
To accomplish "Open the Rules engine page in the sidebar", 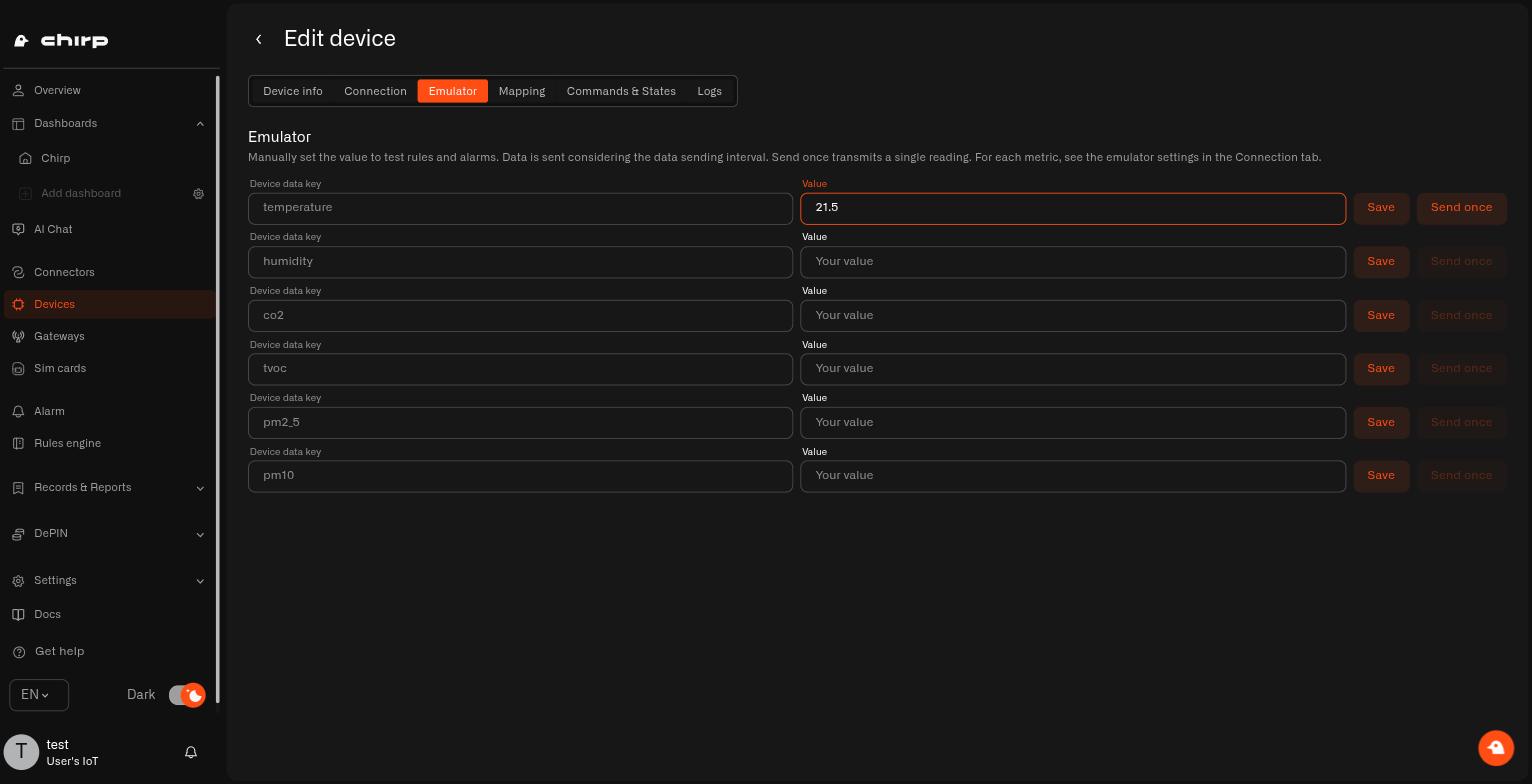I will [67, 443].
